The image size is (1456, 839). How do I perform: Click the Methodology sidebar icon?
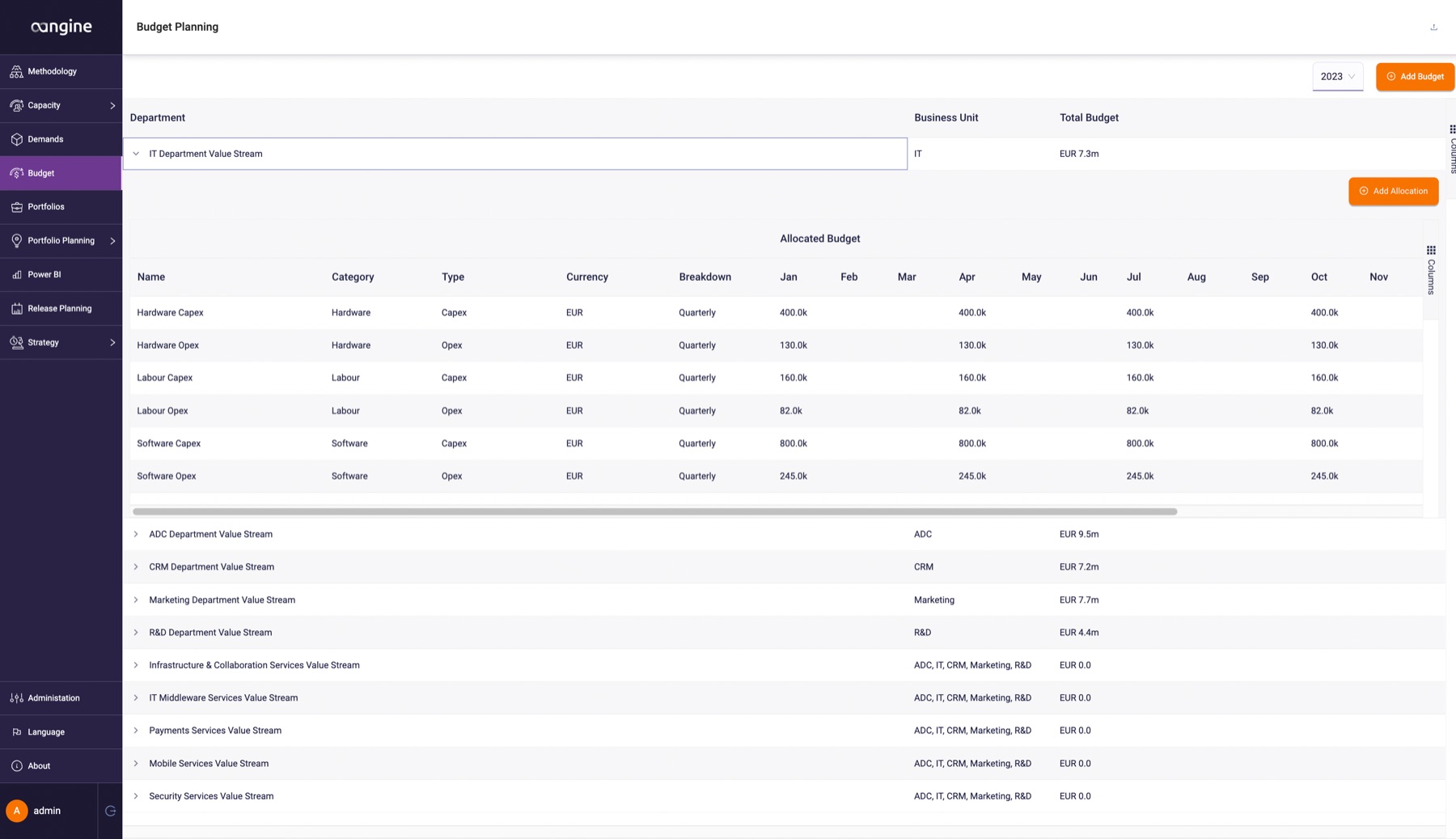16,72
